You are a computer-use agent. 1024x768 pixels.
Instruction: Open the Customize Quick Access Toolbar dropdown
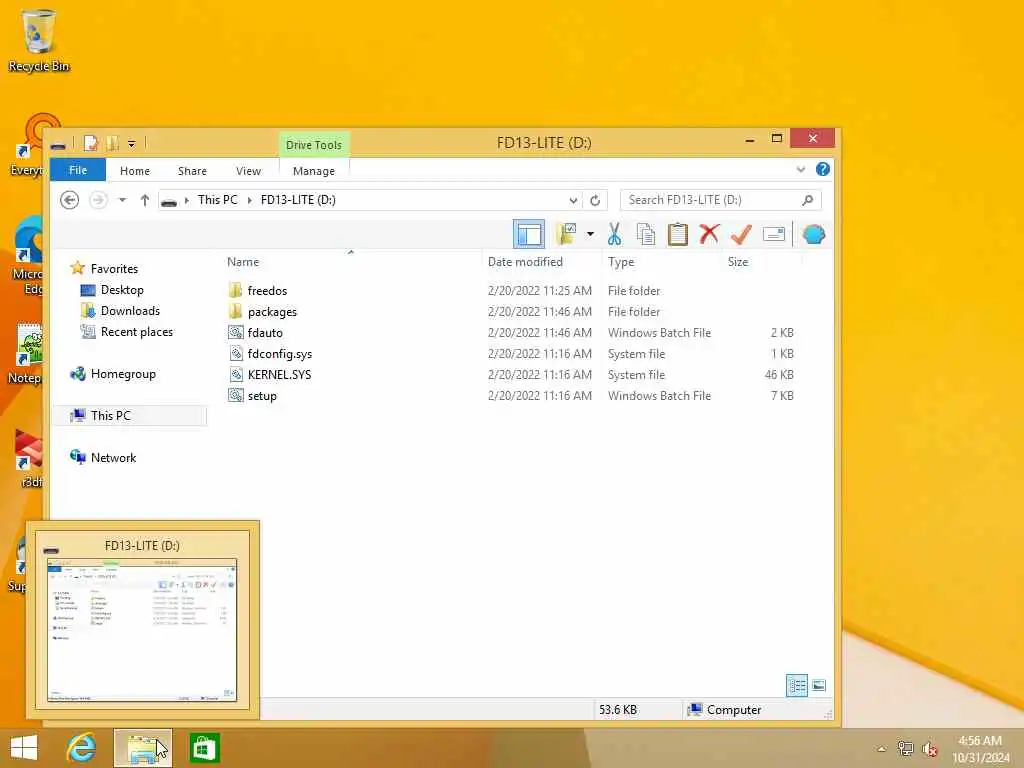point(131,144)
